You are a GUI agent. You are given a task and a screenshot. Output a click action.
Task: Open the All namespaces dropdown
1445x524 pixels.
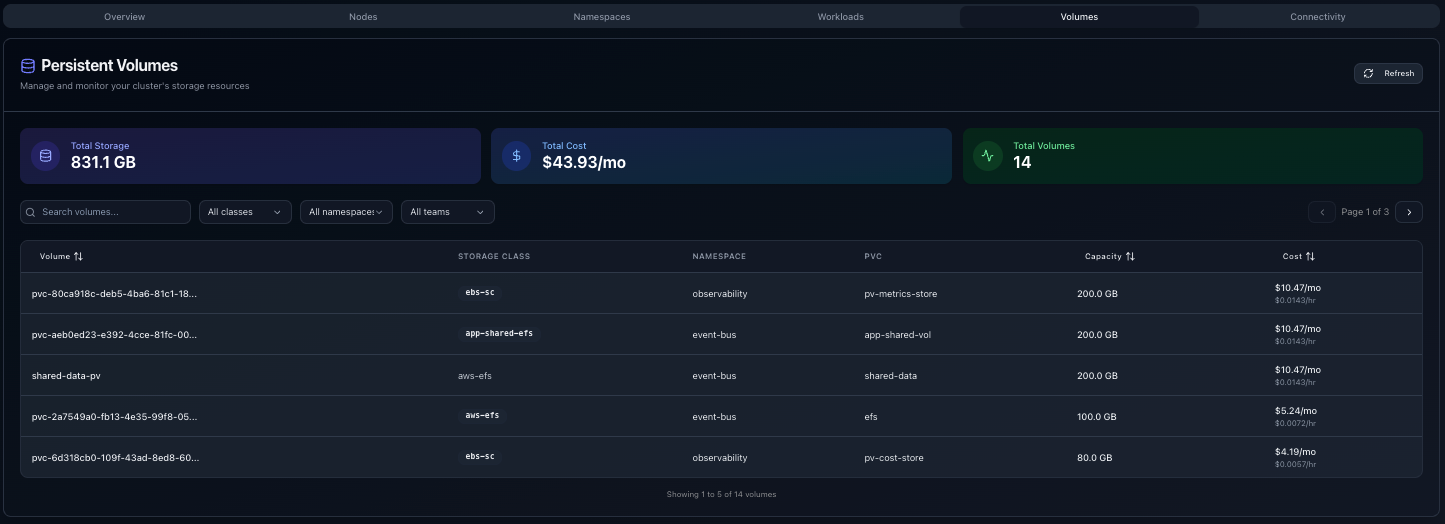(x=346, y=212)
